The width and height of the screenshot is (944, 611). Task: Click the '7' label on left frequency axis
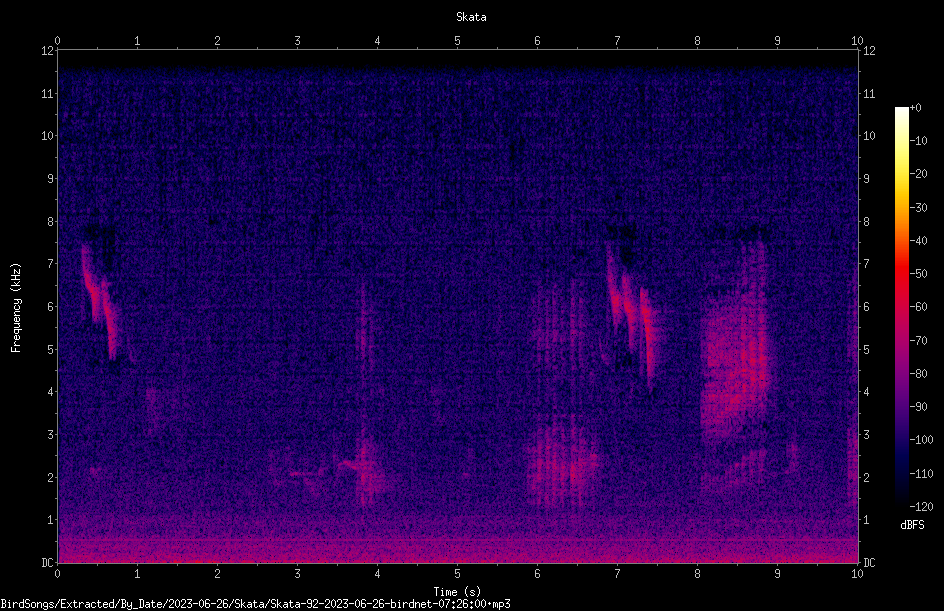pos(51,264)
